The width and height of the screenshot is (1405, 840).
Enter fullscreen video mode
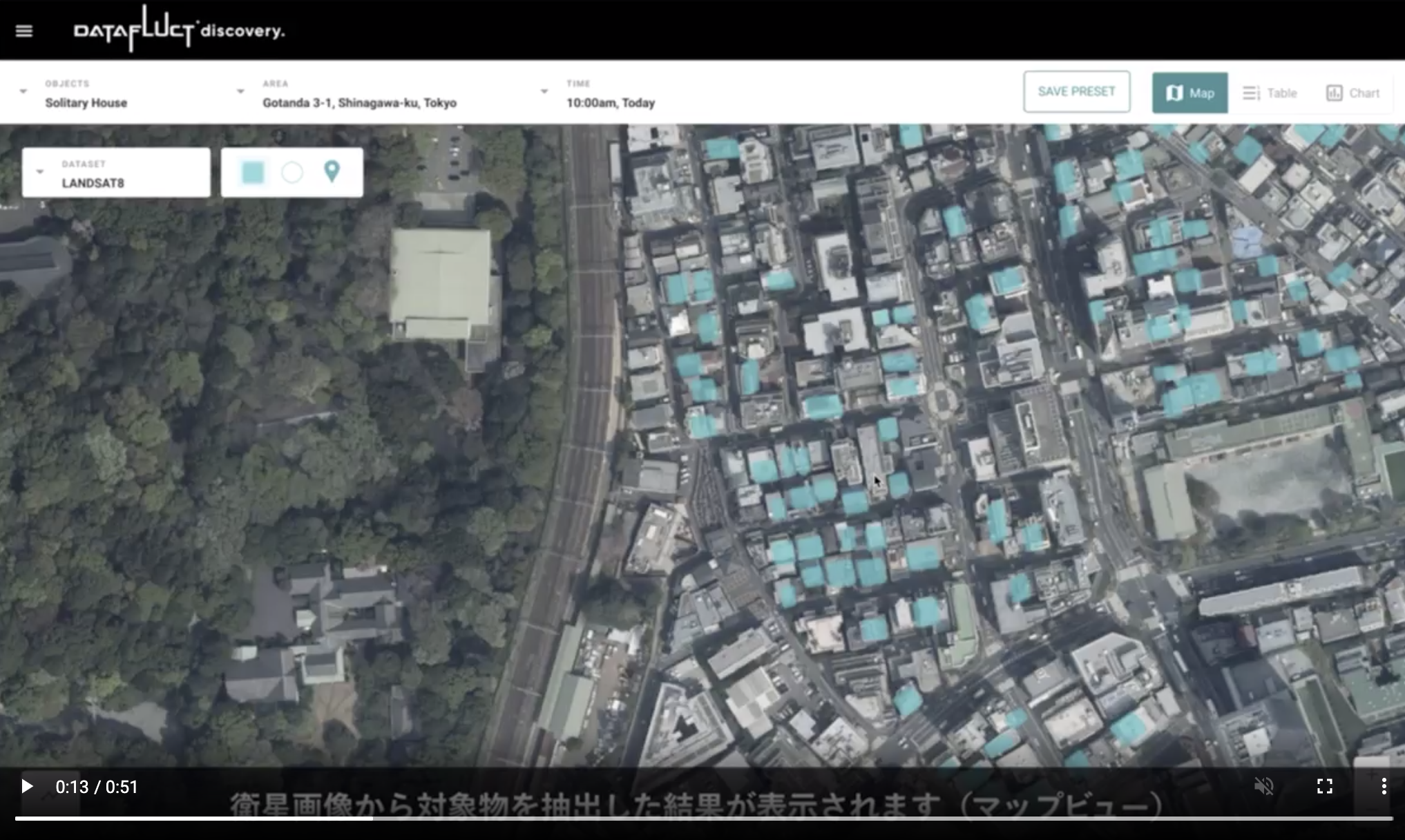pos(1324,786)
